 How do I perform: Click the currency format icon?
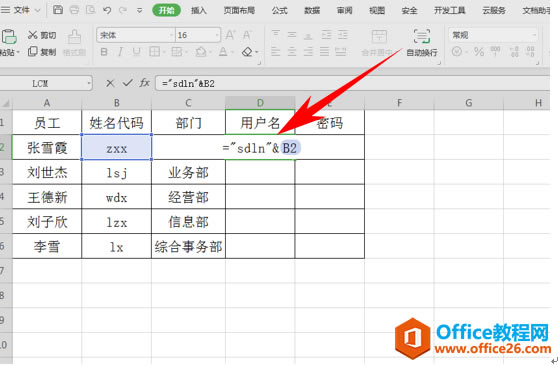pos(457,52)
